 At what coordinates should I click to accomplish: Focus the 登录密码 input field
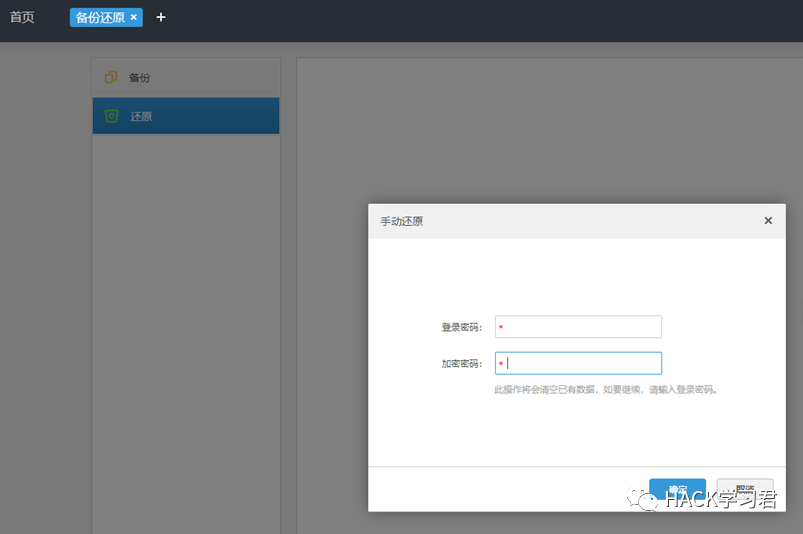click(x=578, y=327)
